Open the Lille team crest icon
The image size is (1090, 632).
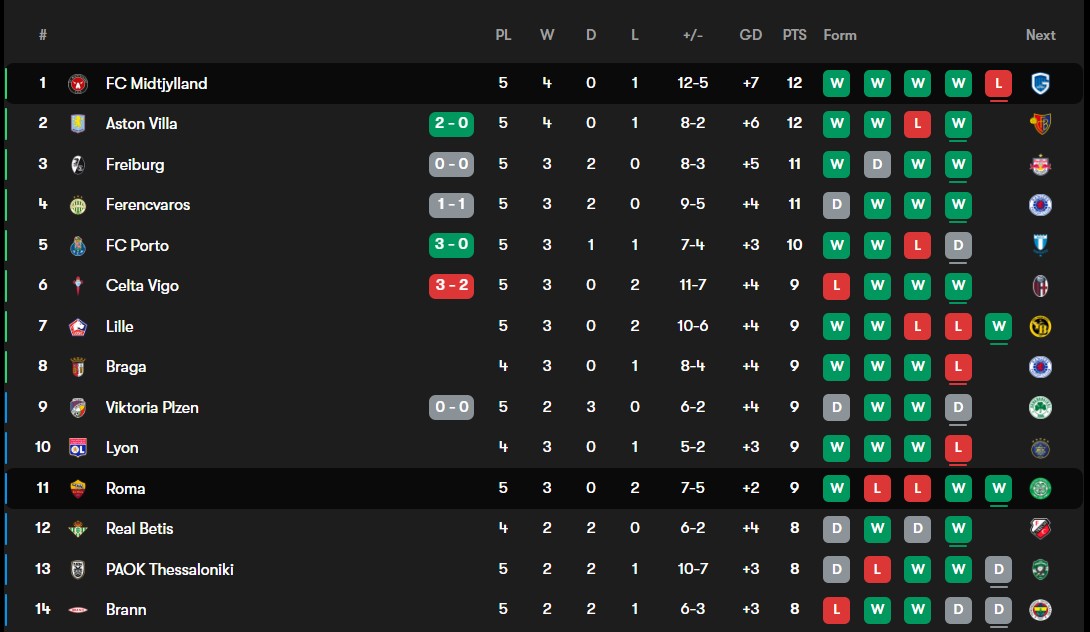[78, 327]
